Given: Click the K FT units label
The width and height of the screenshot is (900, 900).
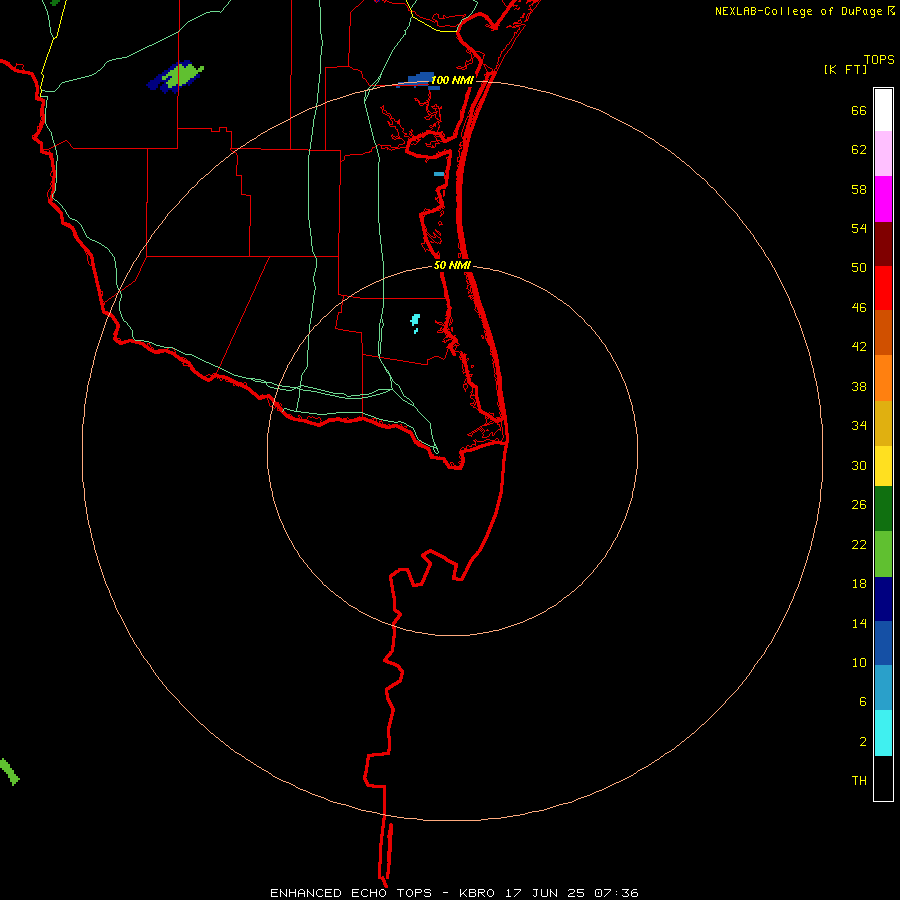Looking at the screenshot, I should pyautogui.click(x=845, y=69).
